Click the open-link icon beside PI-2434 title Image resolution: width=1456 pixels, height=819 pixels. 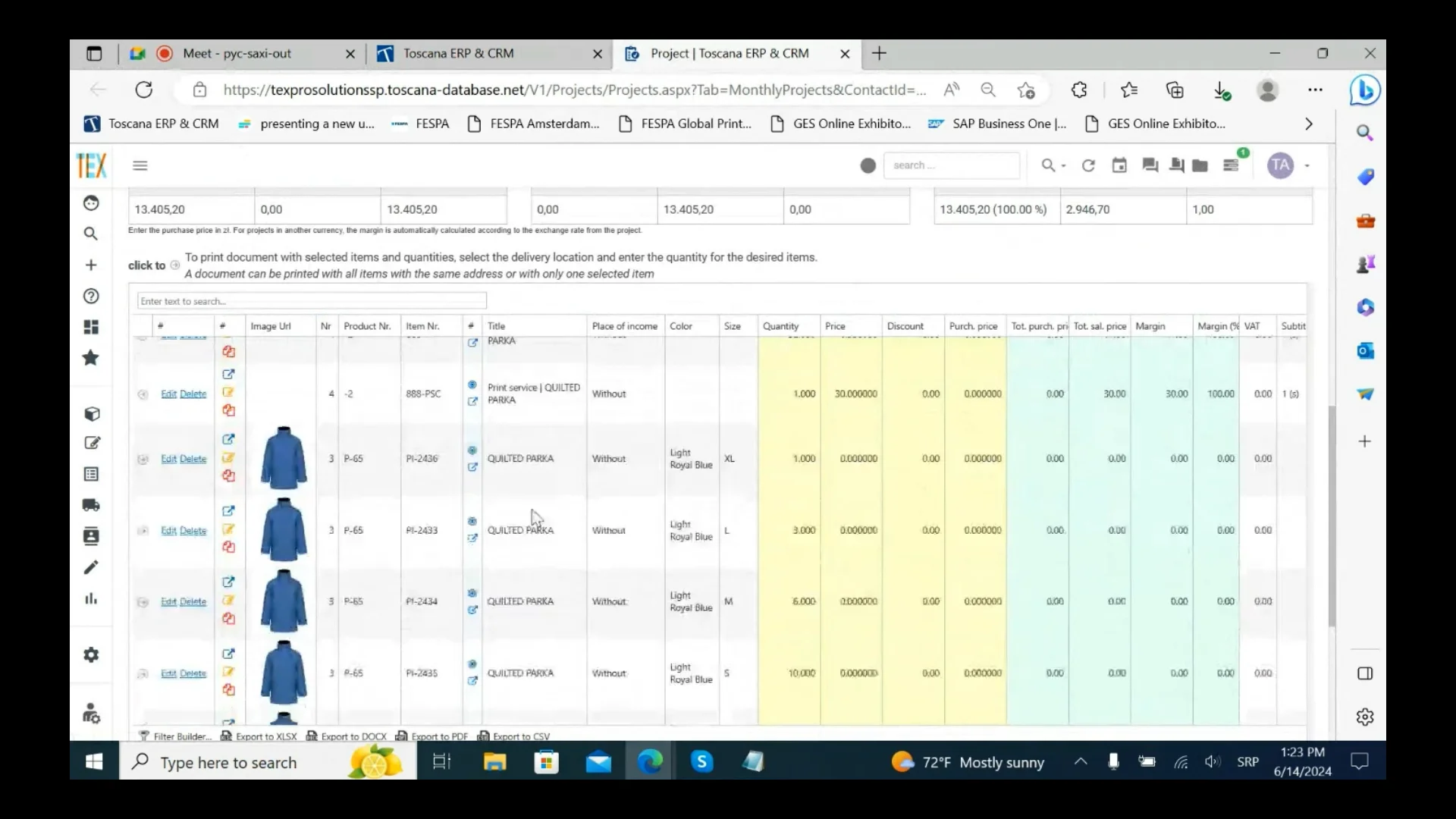[472, 610]
